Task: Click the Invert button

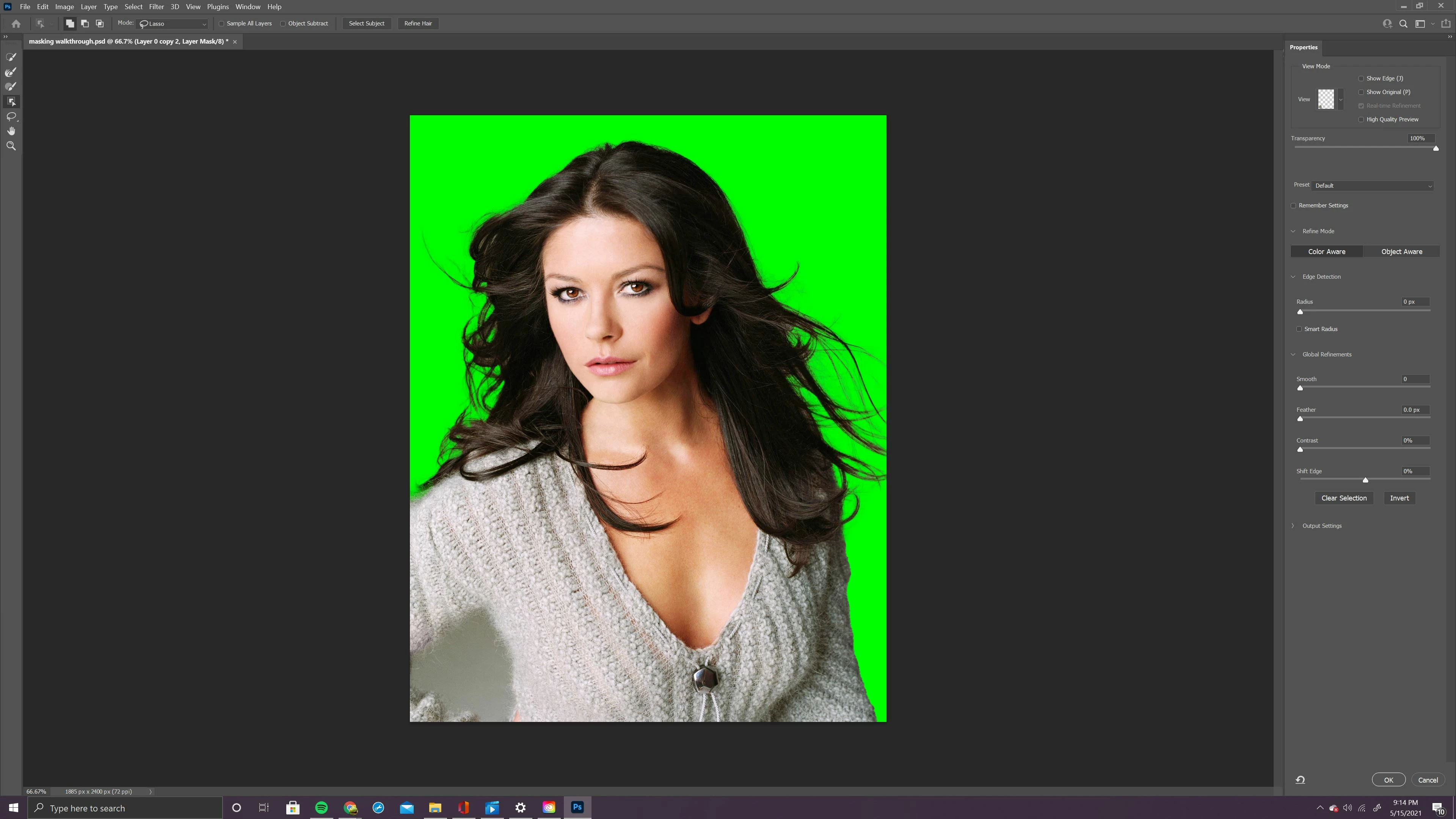Action: tap(1399, 498)
